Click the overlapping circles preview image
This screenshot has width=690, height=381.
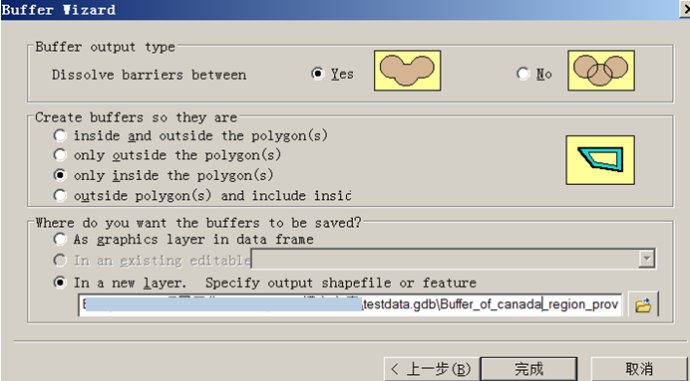(601, 70)
